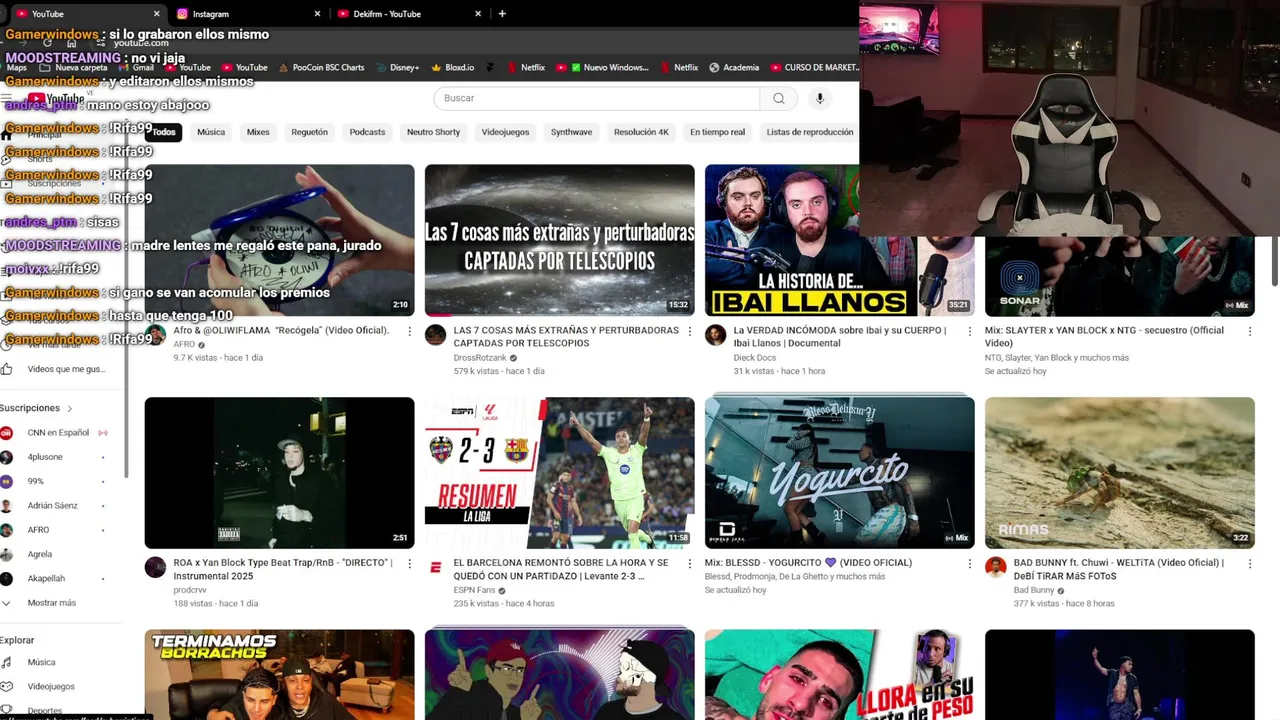Open the CURSO DE MARKET... bookmark
Viewport: 1280px width, 720px height.
815,68
